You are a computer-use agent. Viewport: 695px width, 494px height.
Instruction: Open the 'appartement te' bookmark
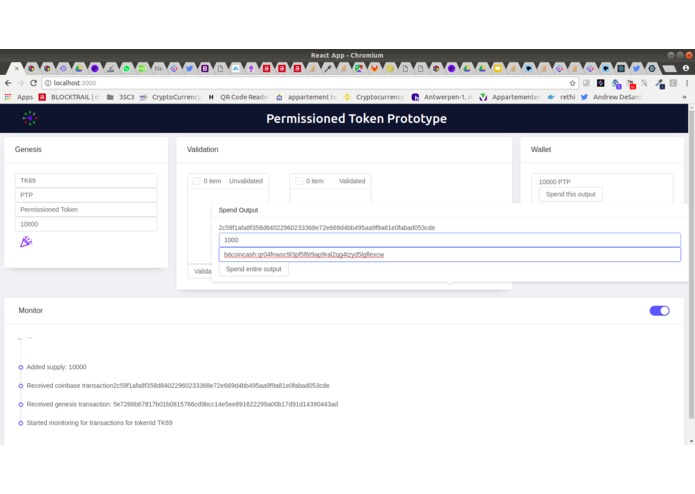point(306,97)
